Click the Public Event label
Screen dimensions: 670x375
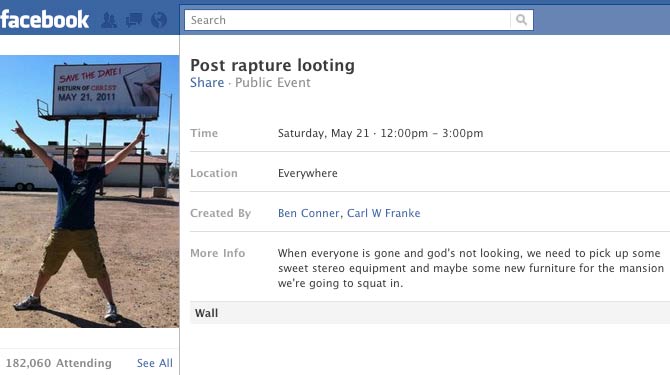273,82
